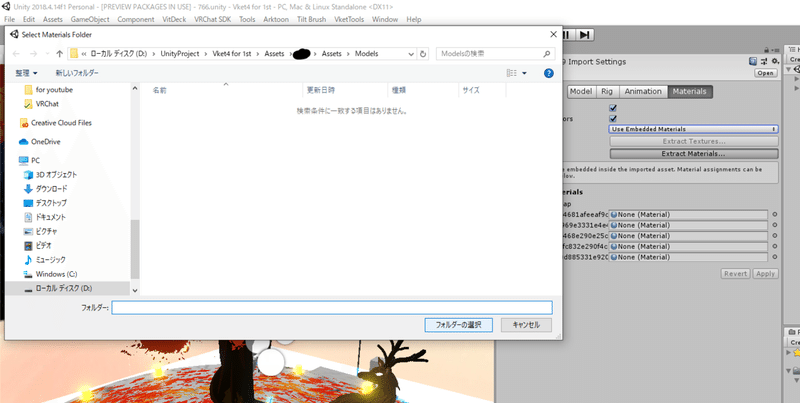Click the forward arrow in folder dialog
This screenshot has width=800, height=403.
point(33,54)
